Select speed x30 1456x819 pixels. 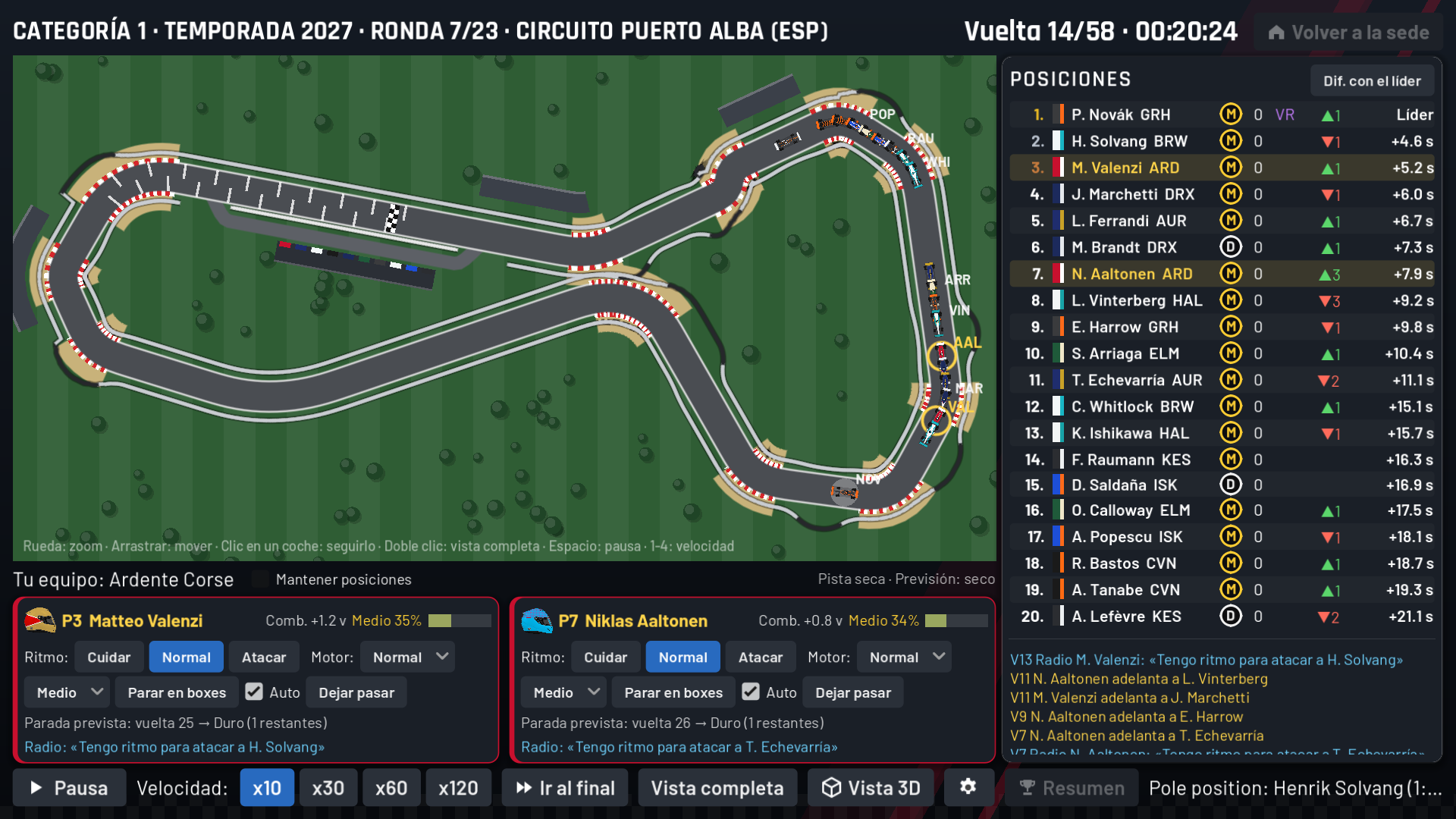point(328,787)
